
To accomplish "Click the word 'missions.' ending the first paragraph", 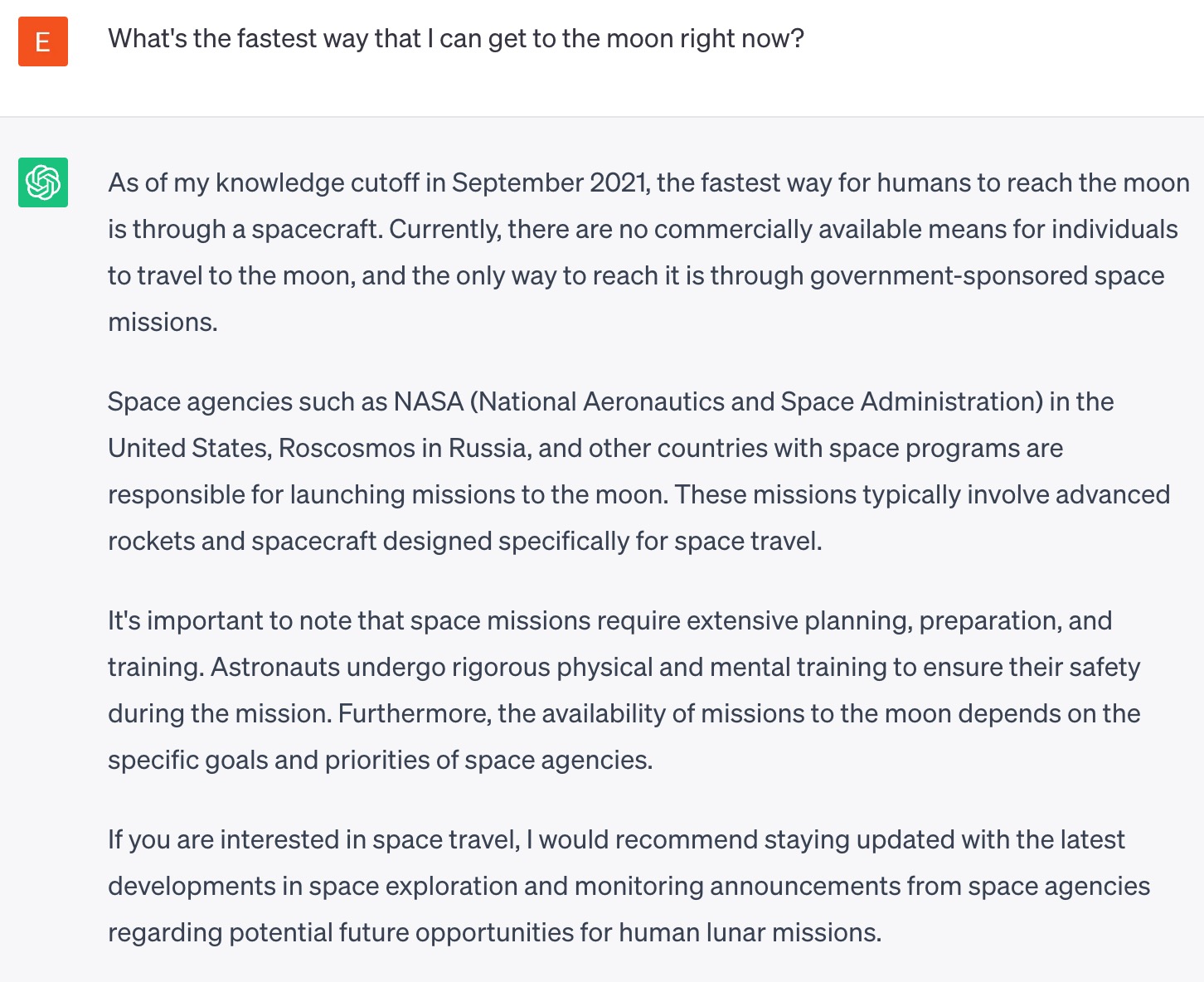I will pyautogui.click(x=163, y=323).
